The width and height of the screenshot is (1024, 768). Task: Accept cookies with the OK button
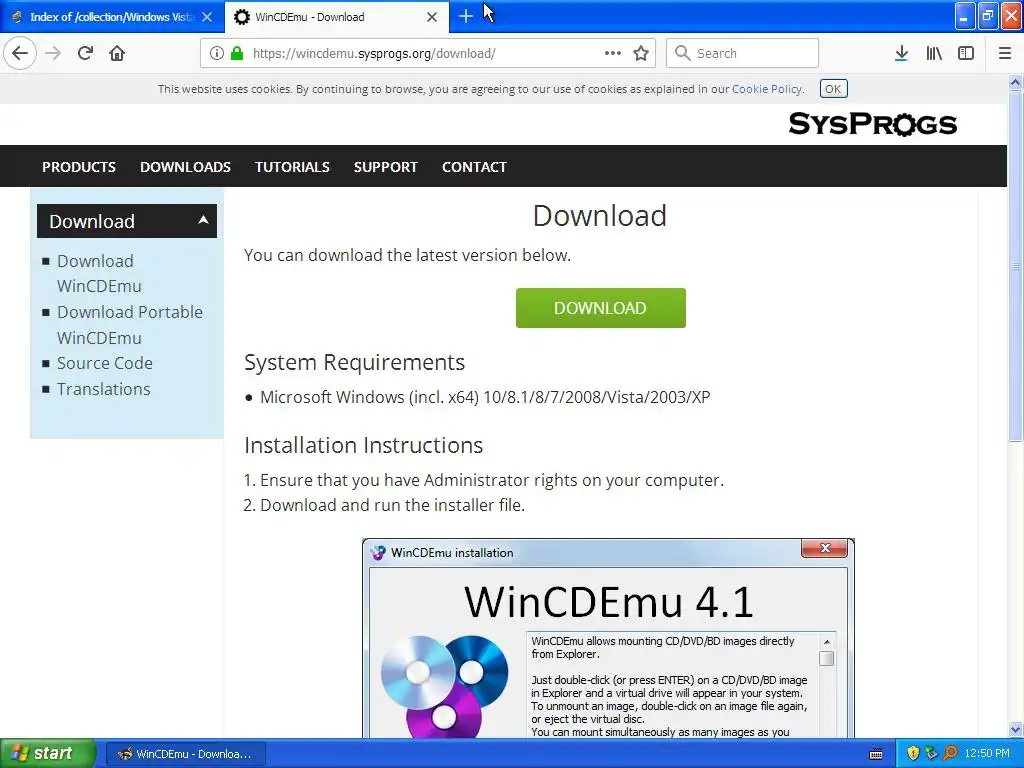[x=833, y=89]
